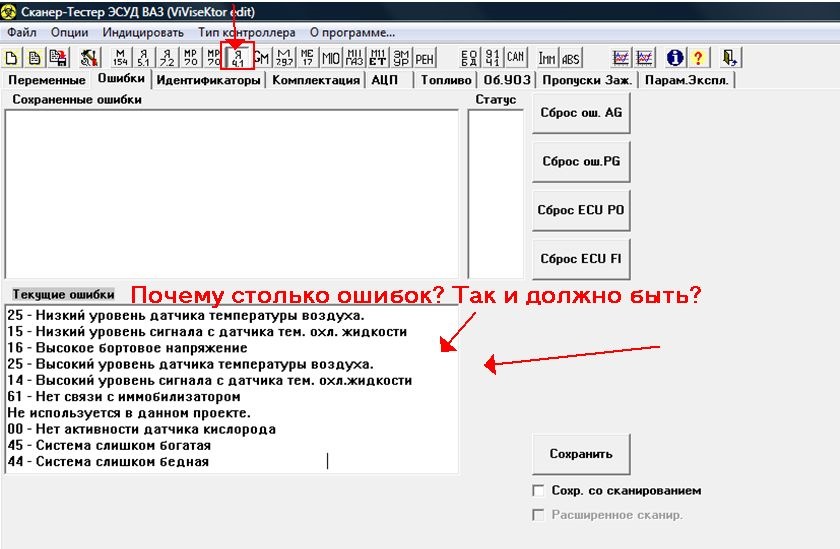Open the blue info icon
Viewport: 840px width, 549px height.
(674, 57)
